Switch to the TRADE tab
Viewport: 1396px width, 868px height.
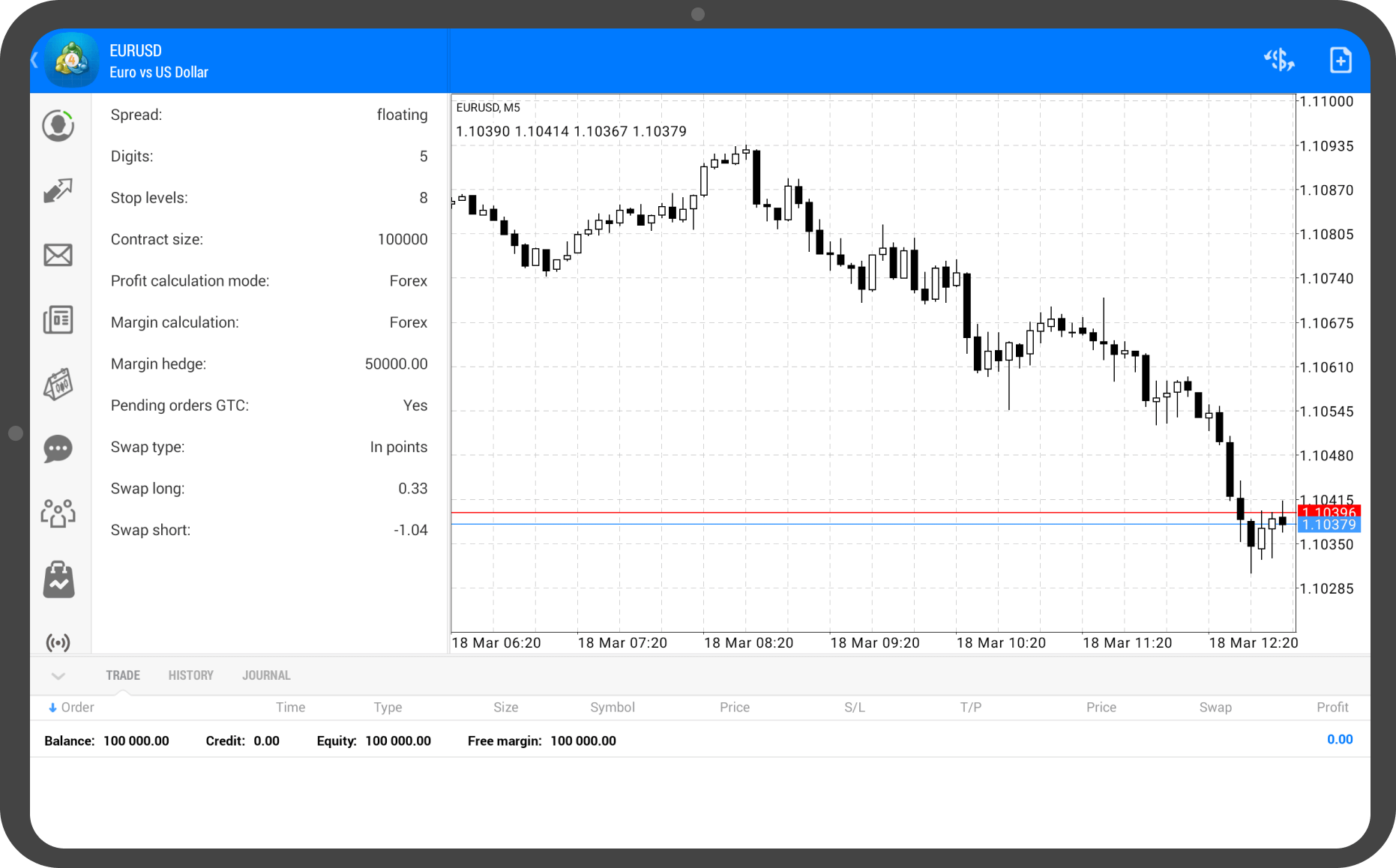123,675
